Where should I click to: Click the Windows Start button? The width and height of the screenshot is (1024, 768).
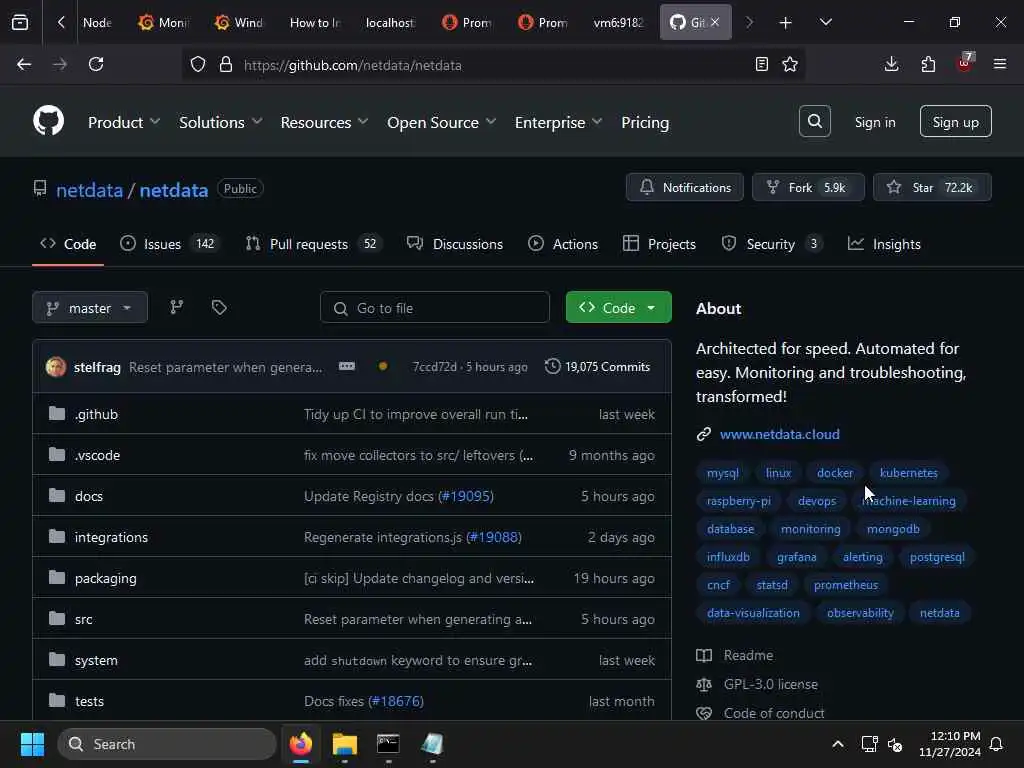click(32, 744)
